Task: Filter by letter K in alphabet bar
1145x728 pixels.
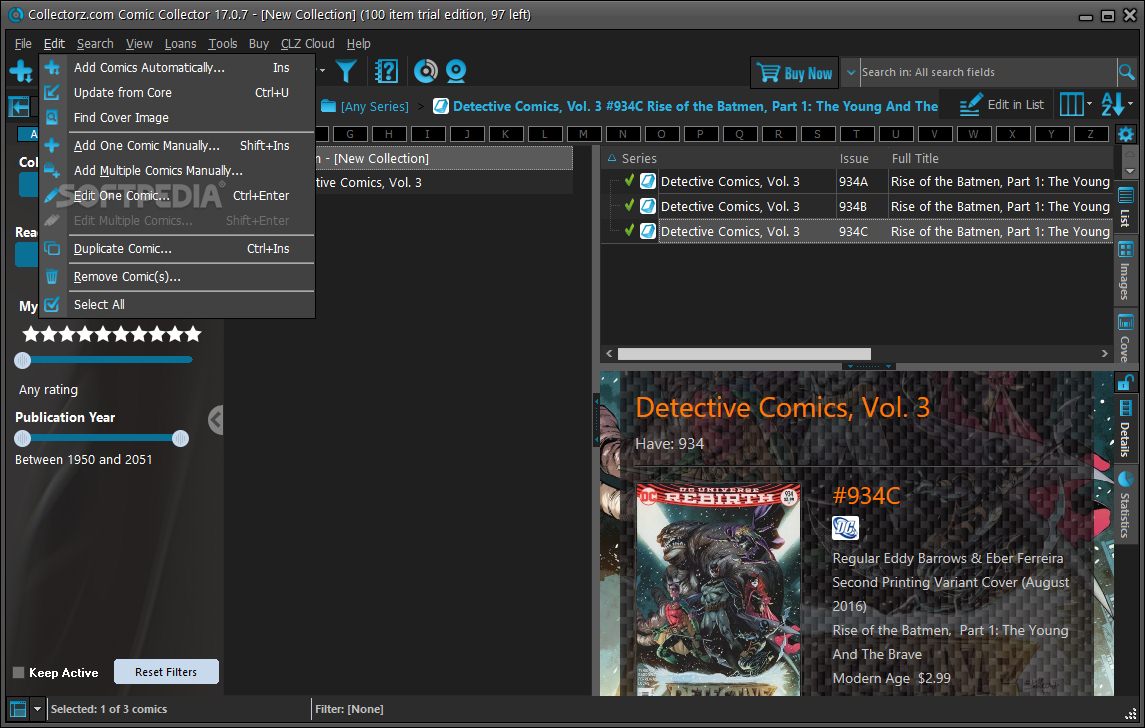Action: point(505,134)
